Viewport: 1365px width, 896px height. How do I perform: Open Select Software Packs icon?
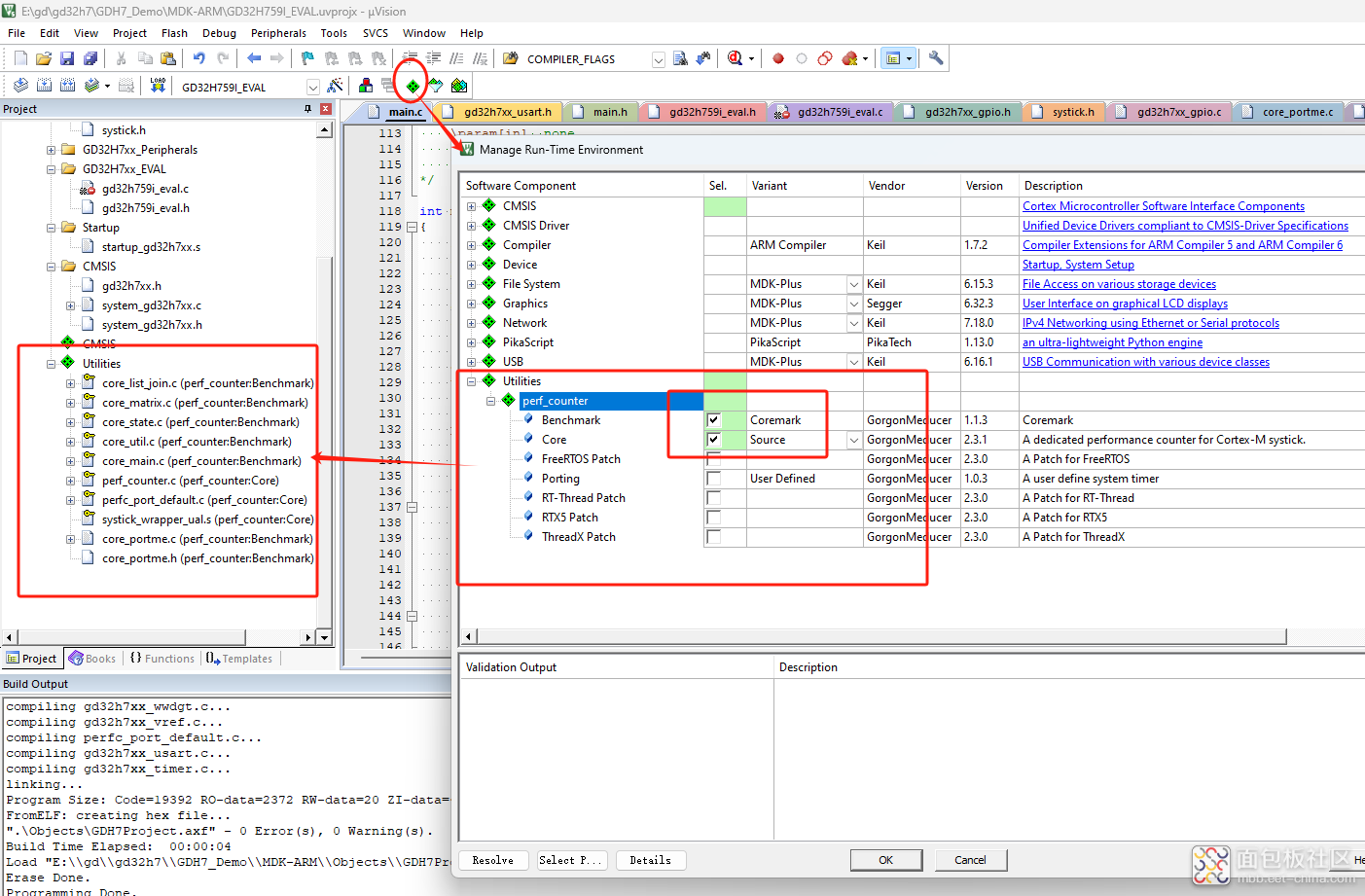(x=436, y=86)
